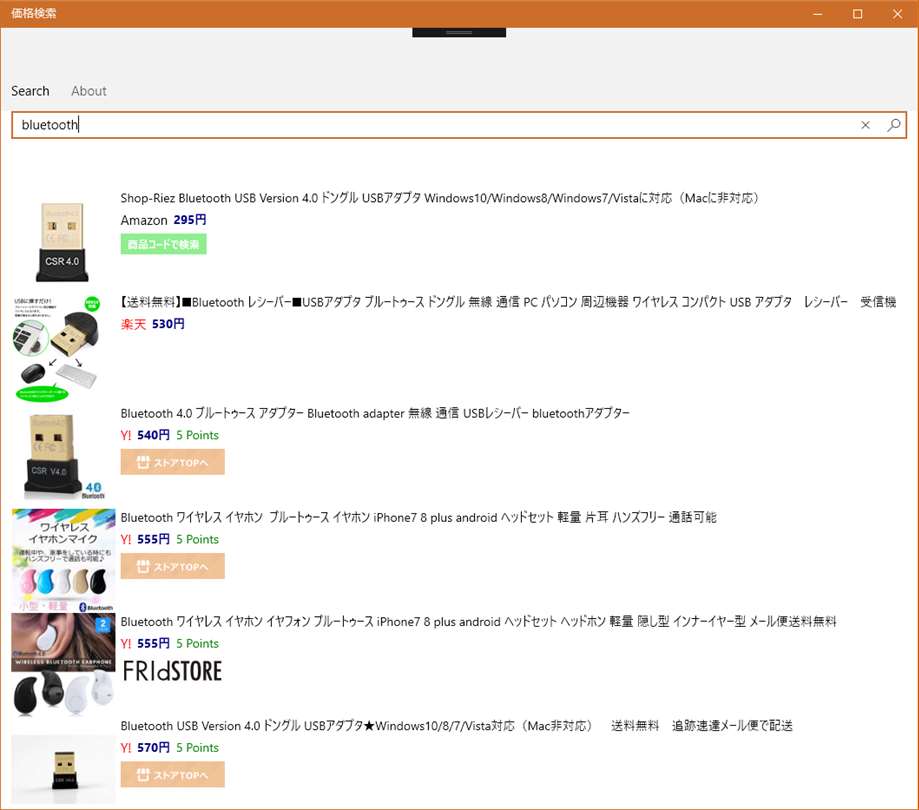Screen dimensions: 919x810
Task: Minimize the 価格検索 window
Action: point(818,13)
